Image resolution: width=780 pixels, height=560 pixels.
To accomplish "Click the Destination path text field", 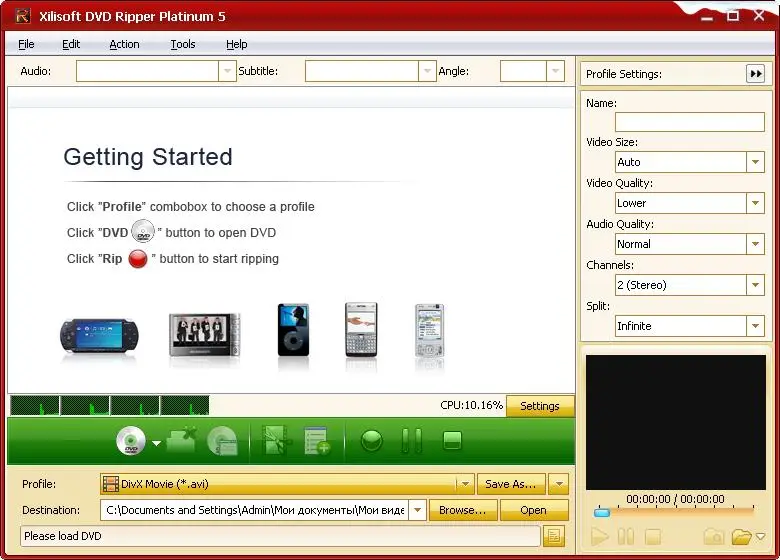I will pyautogui.click(x=255, y=510).
